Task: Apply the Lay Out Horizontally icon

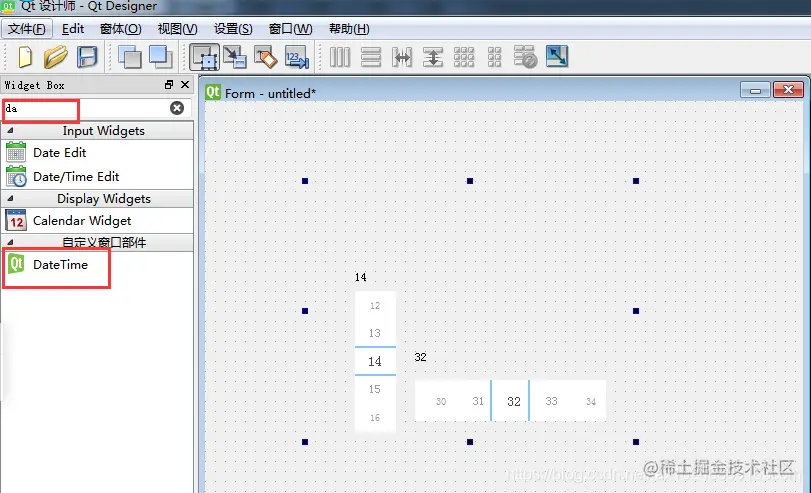Action: [x=340, y=57]
